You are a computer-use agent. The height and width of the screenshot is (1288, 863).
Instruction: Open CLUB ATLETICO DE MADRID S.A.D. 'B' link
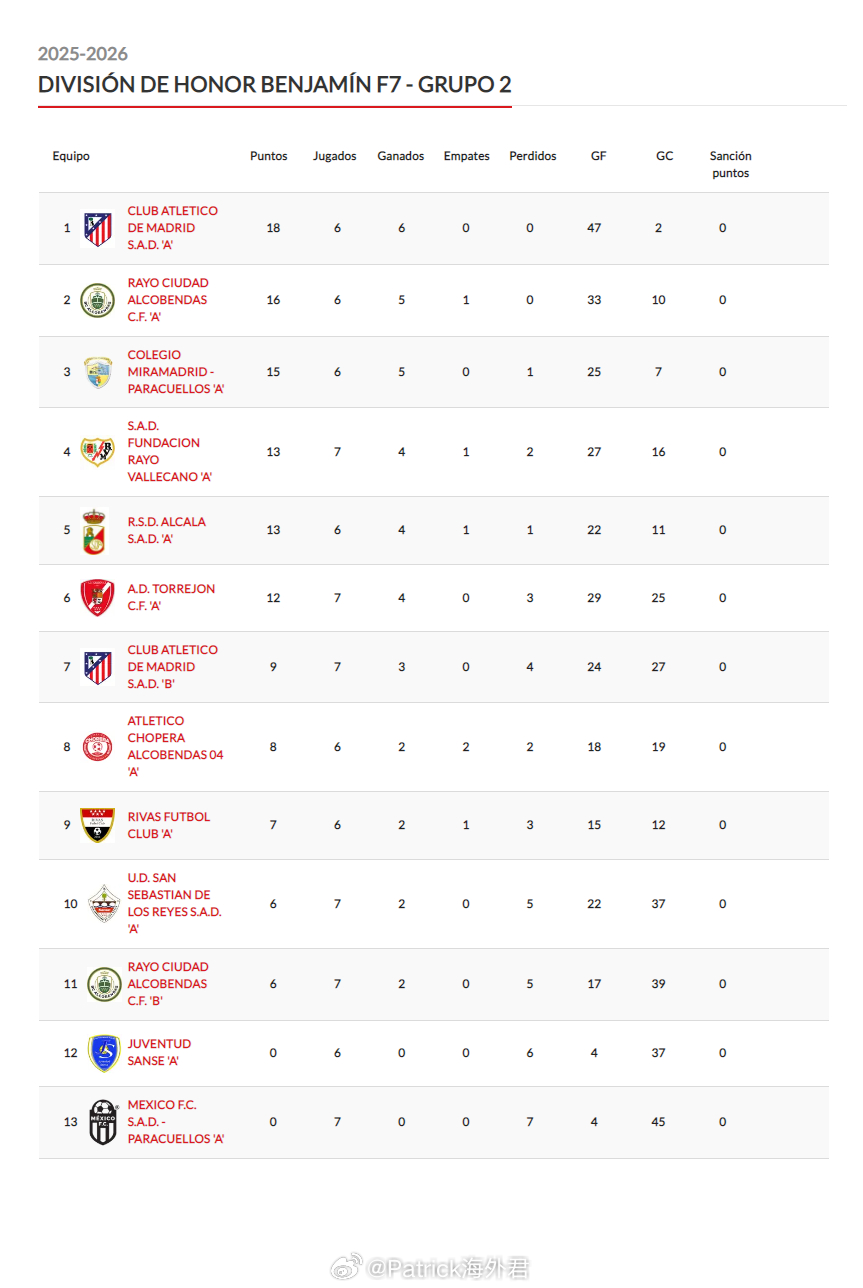coord(172,667)
